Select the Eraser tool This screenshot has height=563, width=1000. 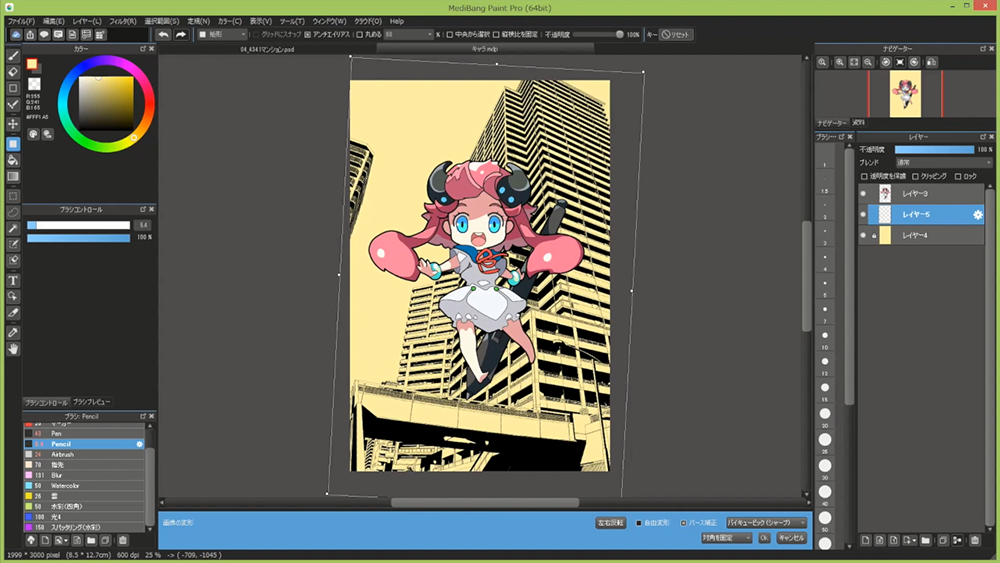[13, 72]
